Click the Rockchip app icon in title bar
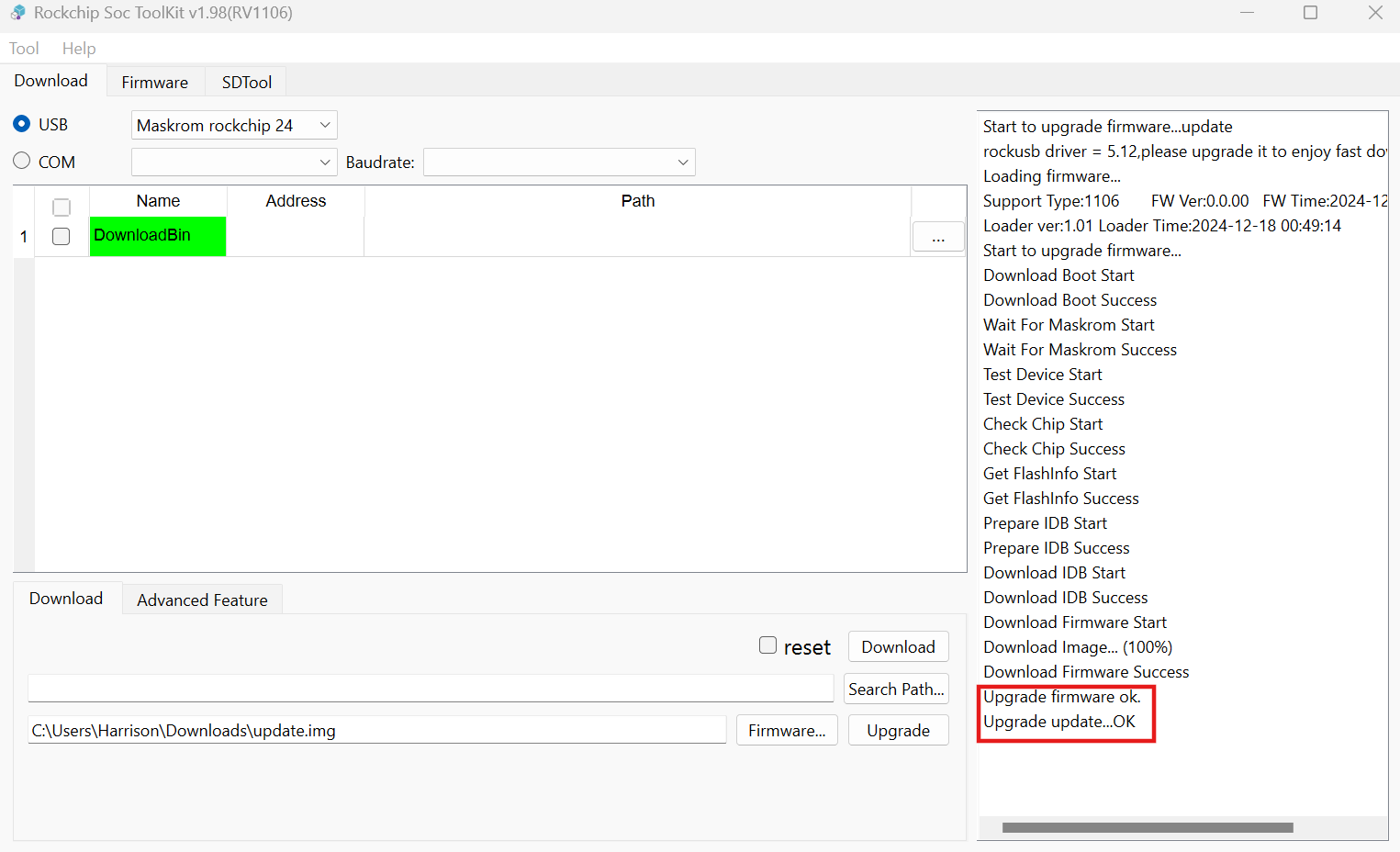Image resolution: width=1400 pixels, height=852 pixels. [x=17, y=13]
